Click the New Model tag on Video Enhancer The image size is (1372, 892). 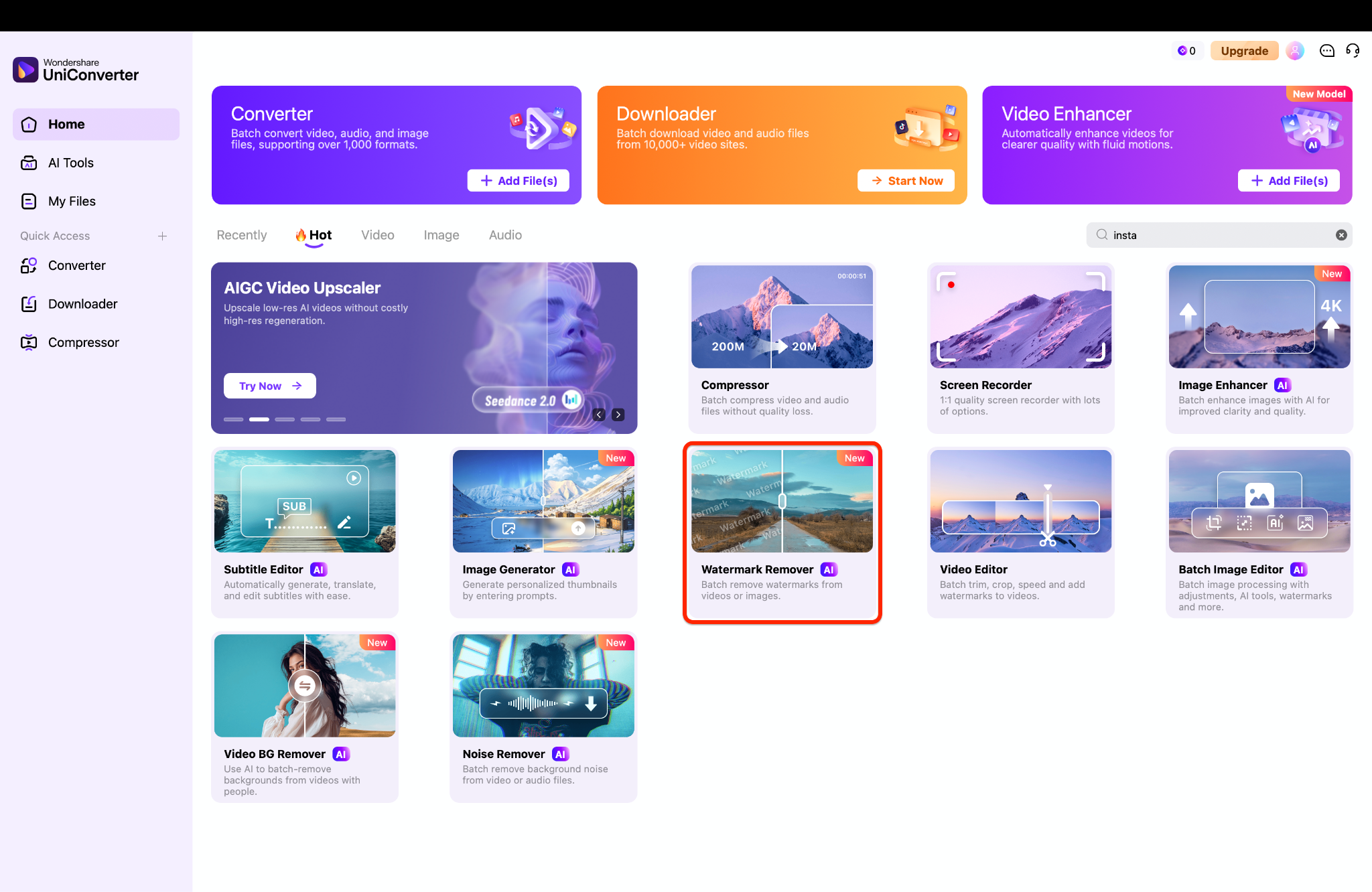(x=1319, y=94)
